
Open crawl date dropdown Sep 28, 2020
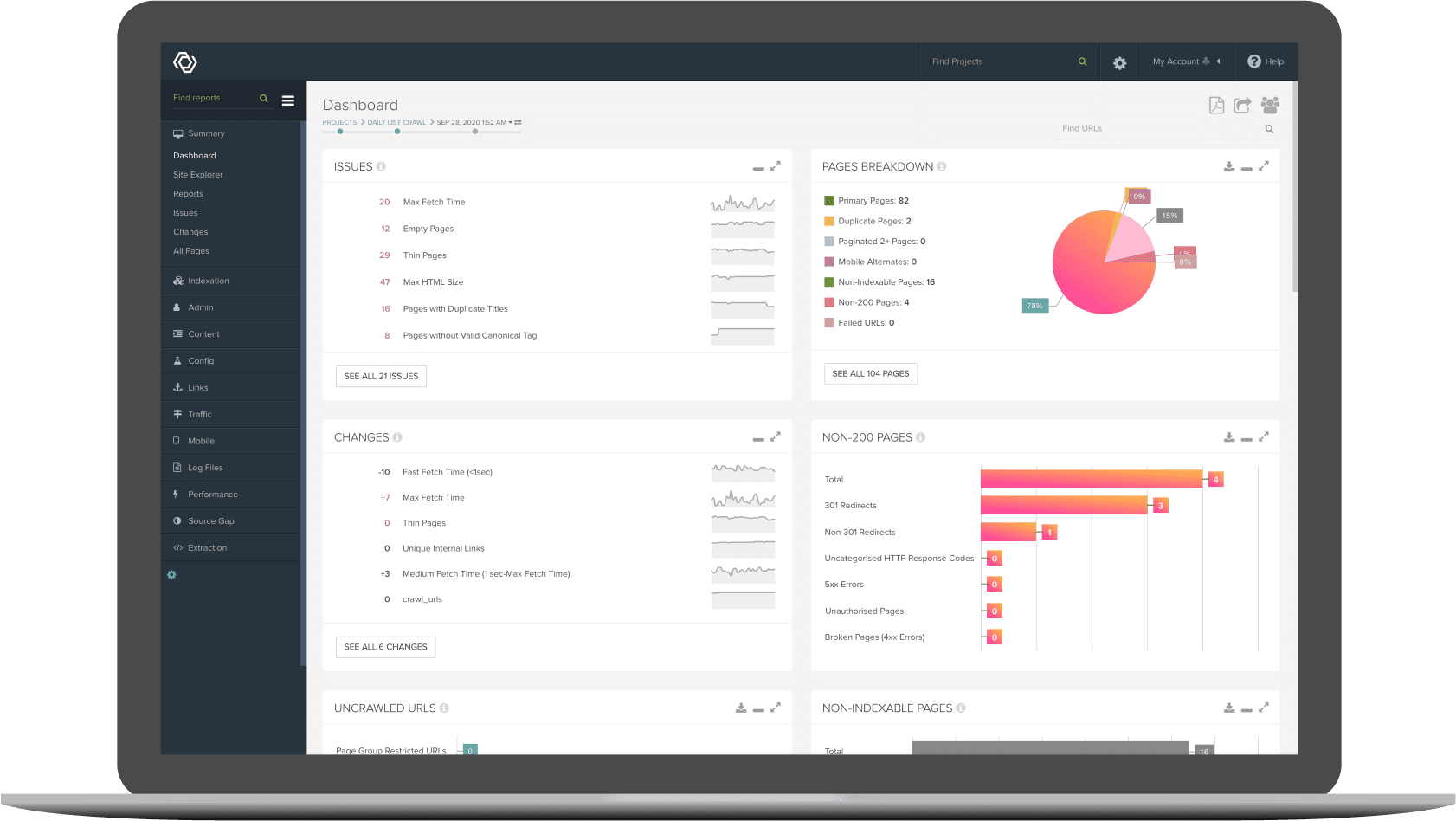click(x=475, y=122)
